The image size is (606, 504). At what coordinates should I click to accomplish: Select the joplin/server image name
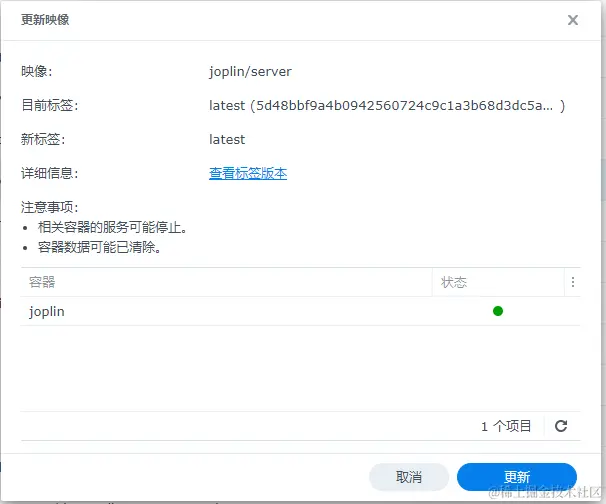pyautogui.click(x=250, y=72)
